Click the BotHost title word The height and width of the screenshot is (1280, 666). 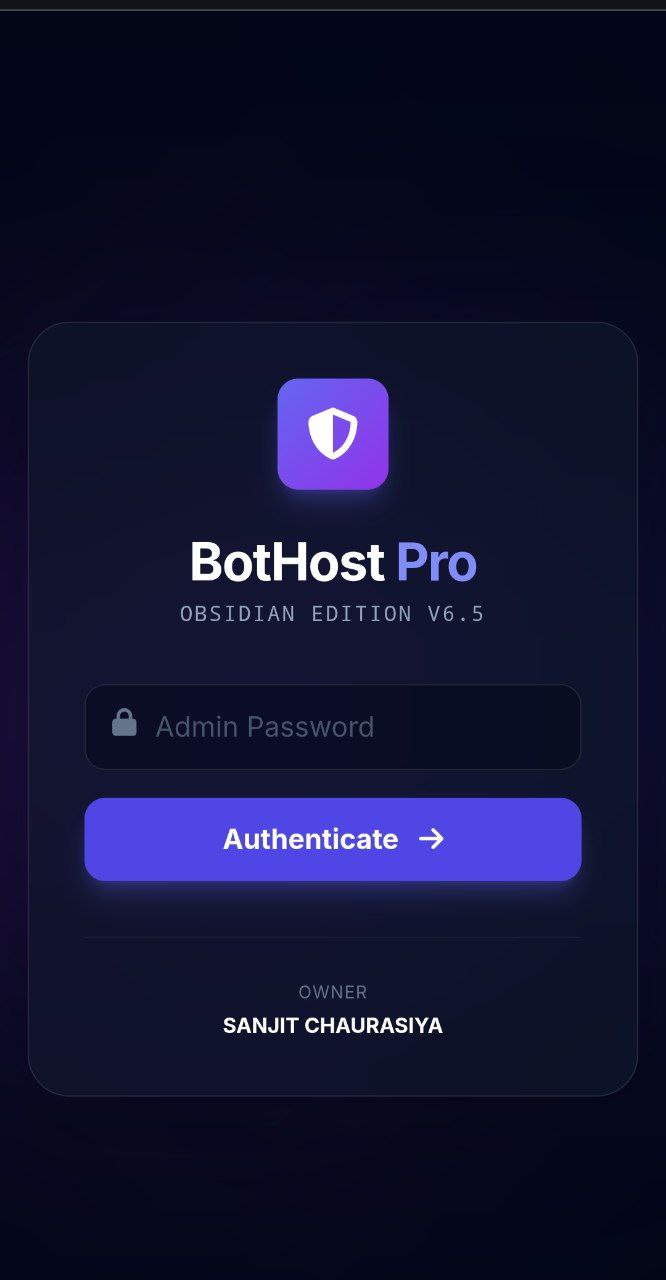click(x=287, y=562)
